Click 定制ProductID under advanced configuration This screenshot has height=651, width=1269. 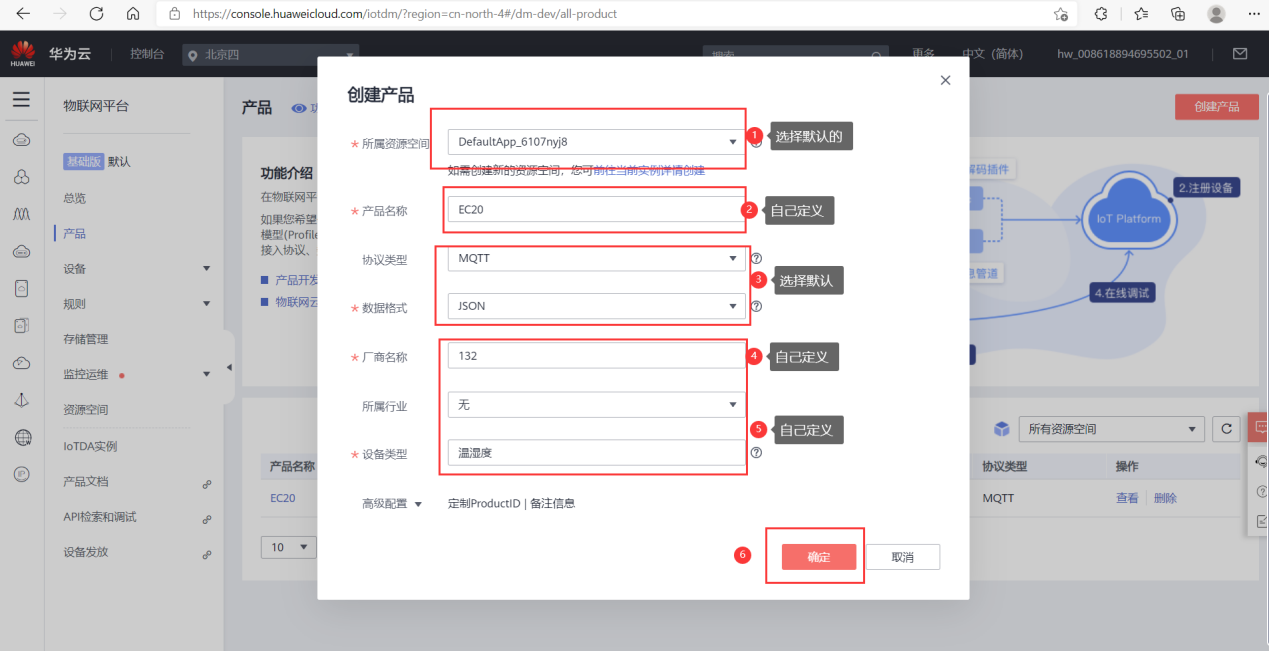pyautogui.click(x=484, y=504)
